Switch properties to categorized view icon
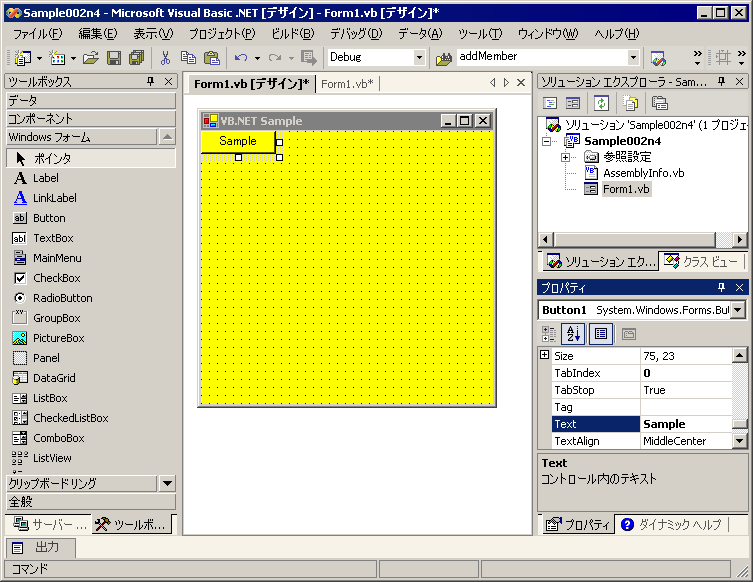The image size is (753, 582). coord(548,334)
